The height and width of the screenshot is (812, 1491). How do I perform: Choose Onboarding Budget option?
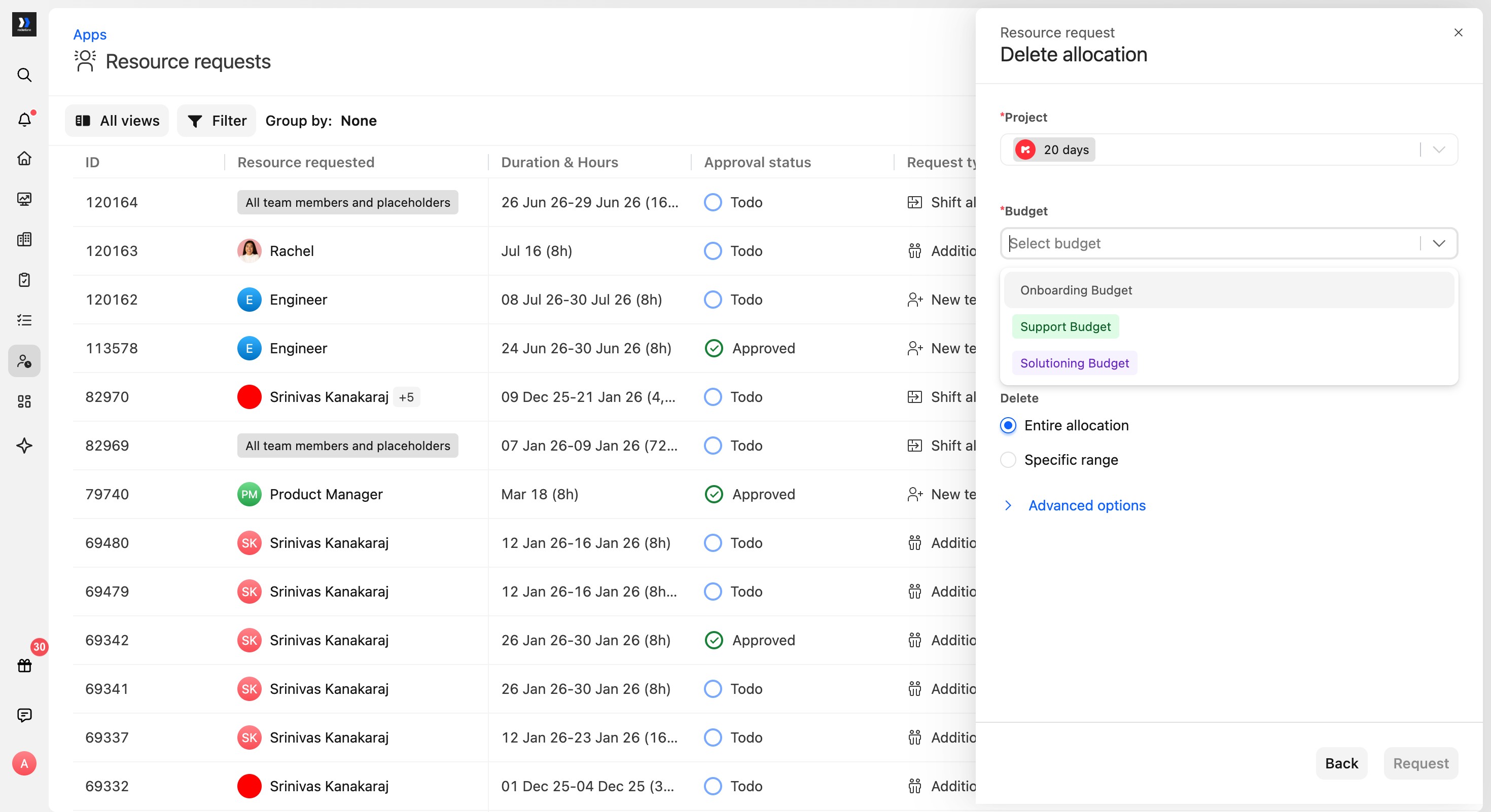[x=1229, y=290]
